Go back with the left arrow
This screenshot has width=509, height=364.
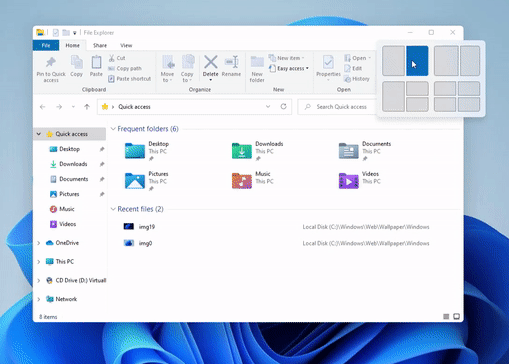click(x=42, y=107)
